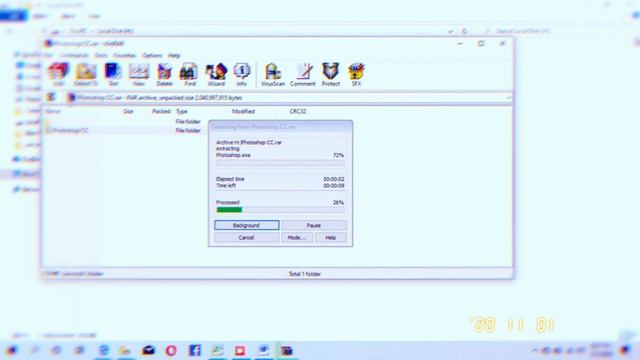
Task: Click the Extract To toolbar icon
Action: (x=86, y=74)
